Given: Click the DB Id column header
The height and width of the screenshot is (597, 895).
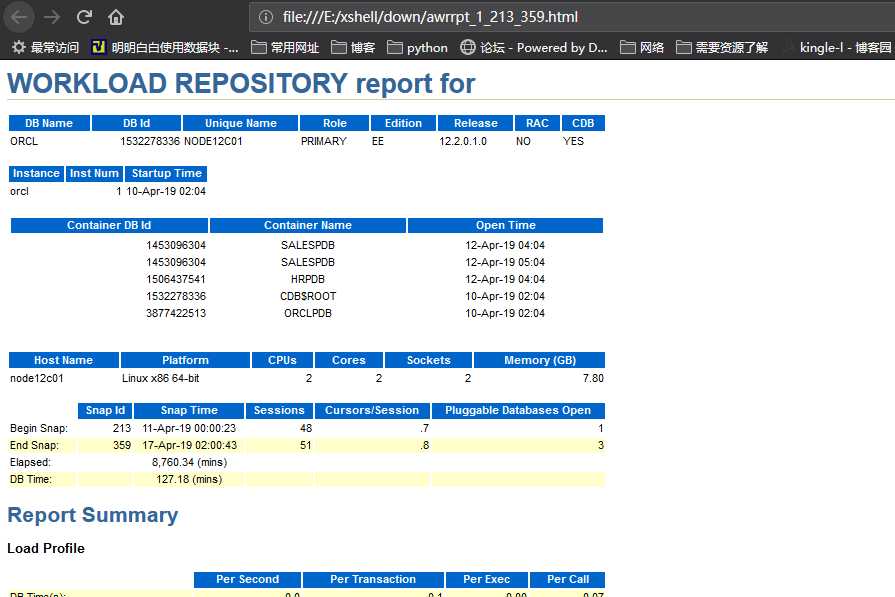Looking at the screenshot, I should pos(136,123).
